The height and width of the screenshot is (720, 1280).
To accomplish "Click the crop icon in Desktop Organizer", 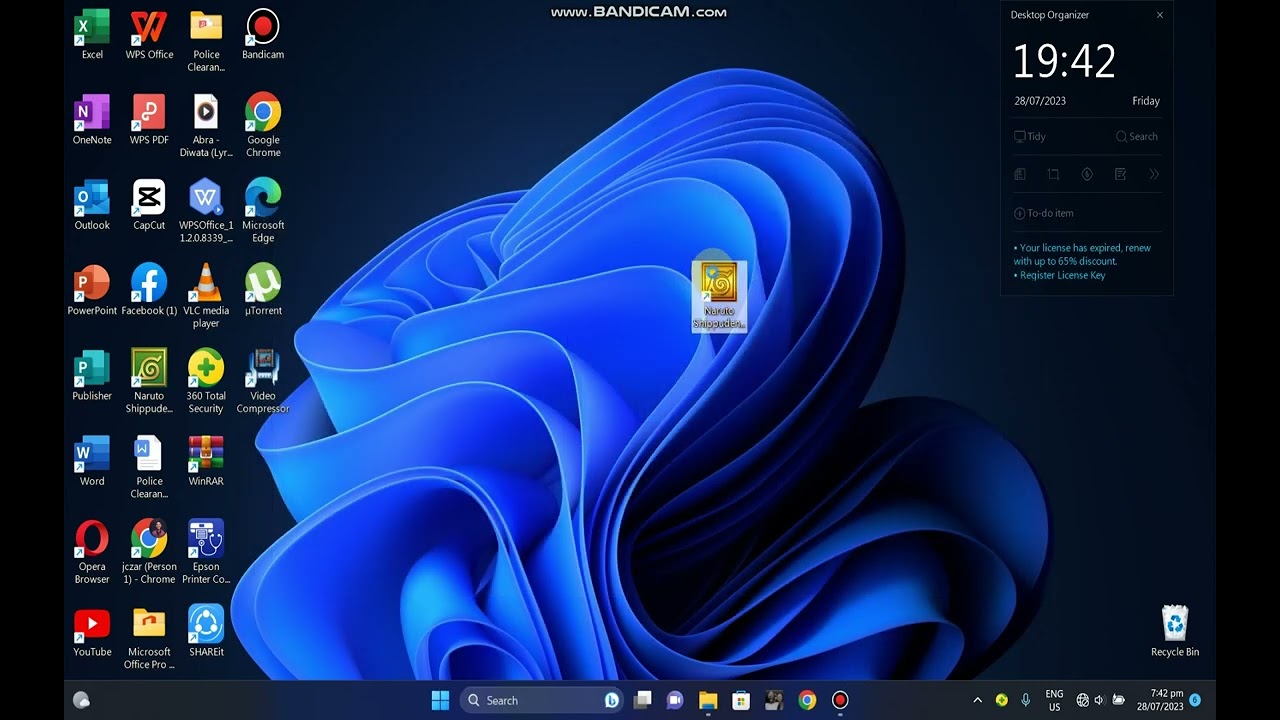I will coord(1053,174).
